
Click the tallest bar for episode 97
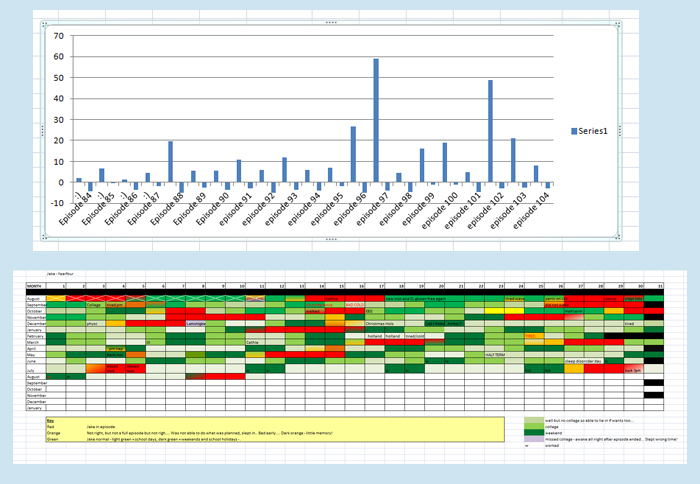coord(376,121)
